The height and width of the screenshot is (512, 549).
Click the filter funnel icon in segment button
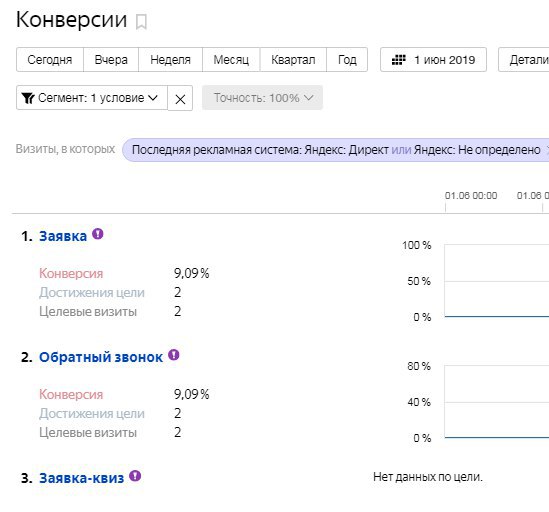(x=28, y=98)
